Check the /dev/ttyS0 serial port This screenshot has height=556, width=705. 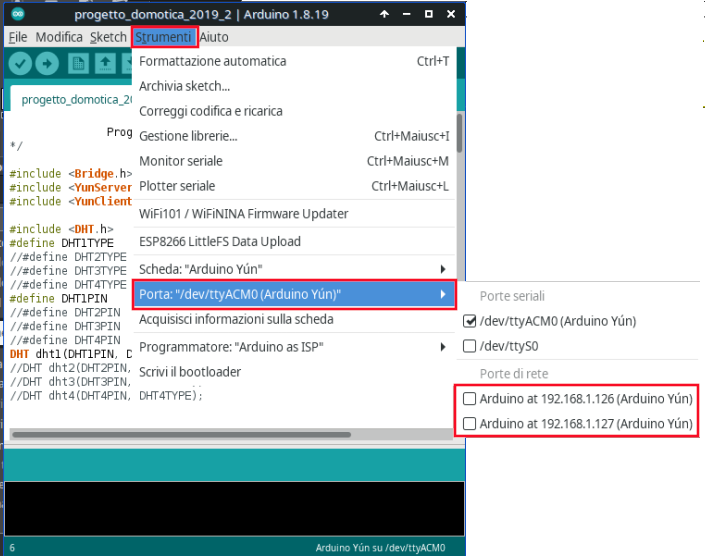coord(470,346)
